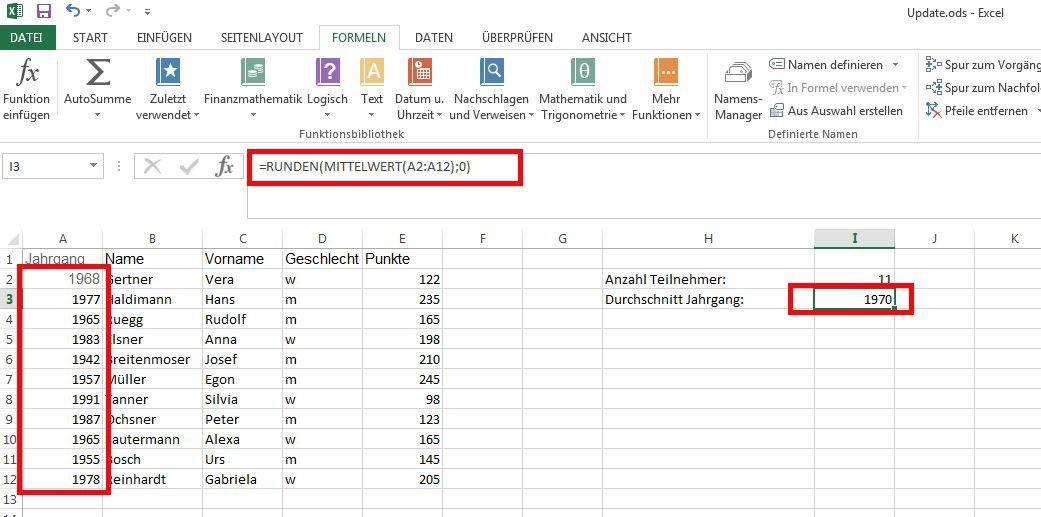Image resolution: width=1041 pixels, height=517 pixels.
Task: Open the Finanzmathematik functions icon
Action: pyautogui.click(x=253, y=72)
